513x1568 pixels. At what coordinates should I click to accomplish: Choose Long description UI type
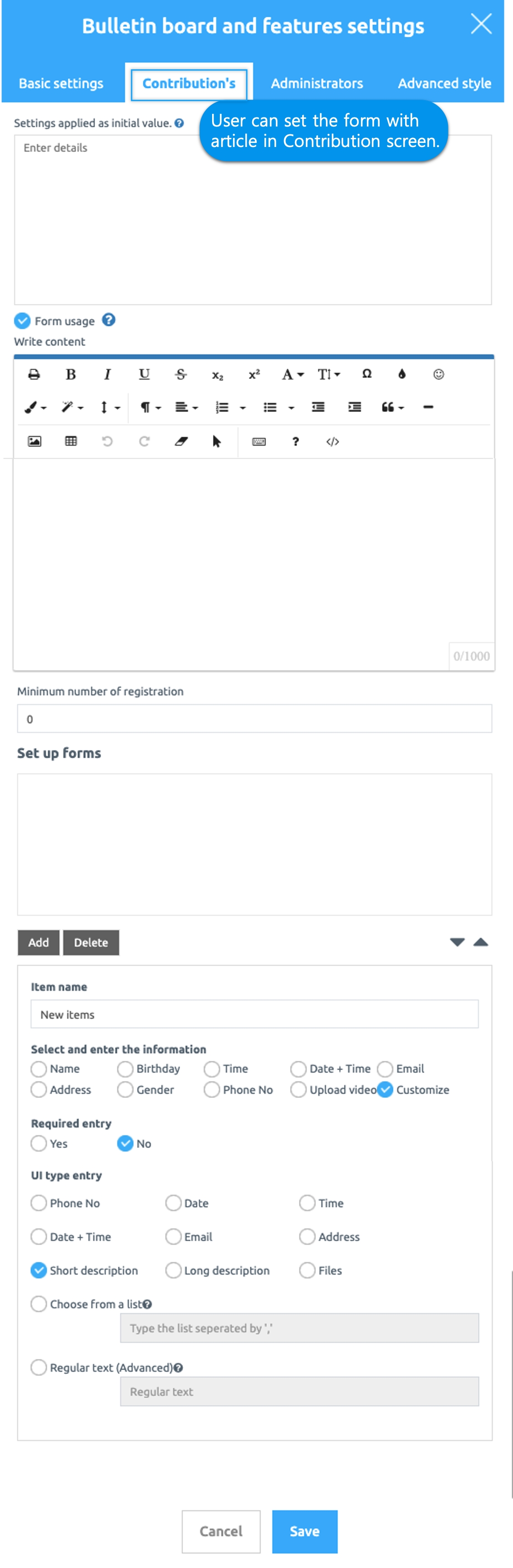pyautogui.click(x=173, y=1270)
